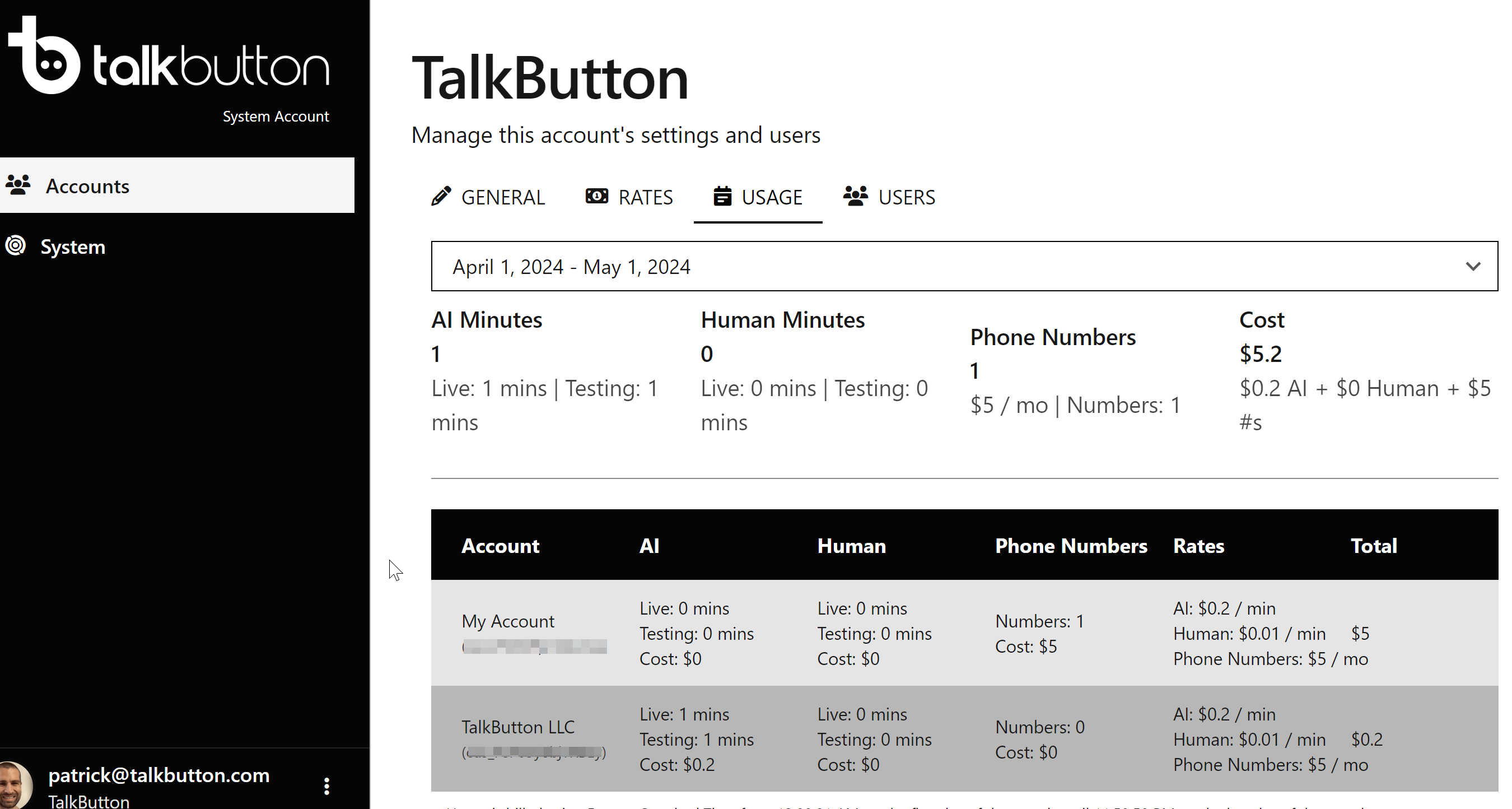Open the My Account row
The width and height of the screenshot is (1512, 809).
point(508,621)
